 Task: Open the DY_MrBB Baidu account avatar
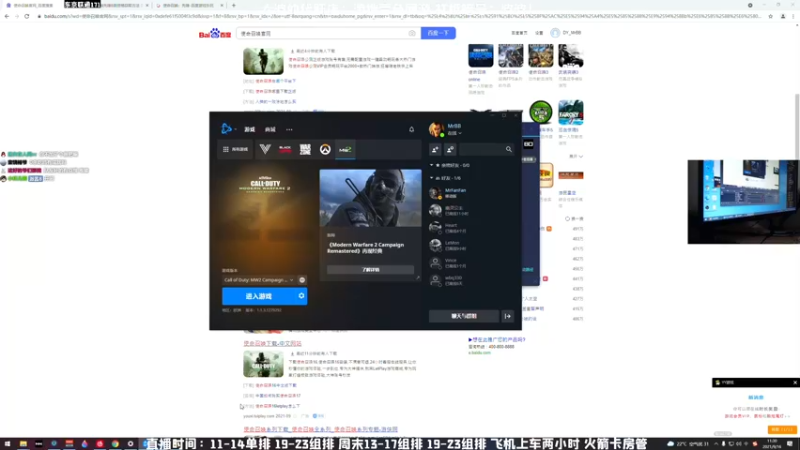pos(555,33)
